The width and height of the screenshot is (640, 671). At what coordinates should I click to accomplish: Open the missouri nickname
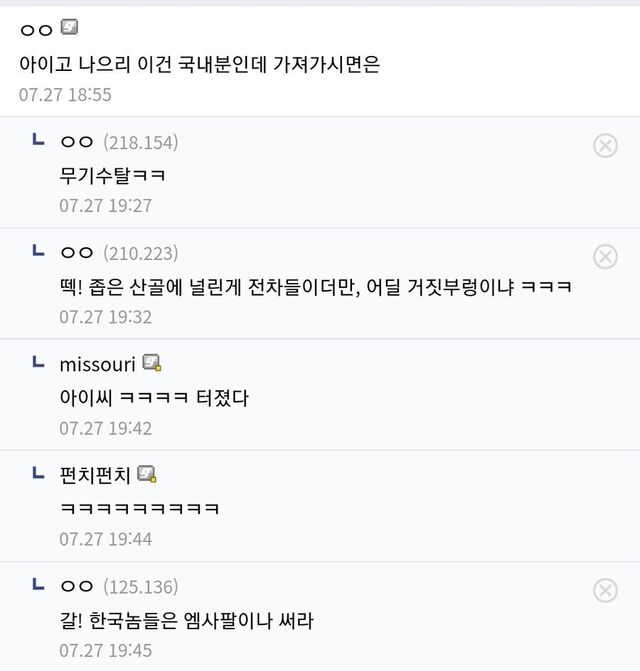coord(97,363)
